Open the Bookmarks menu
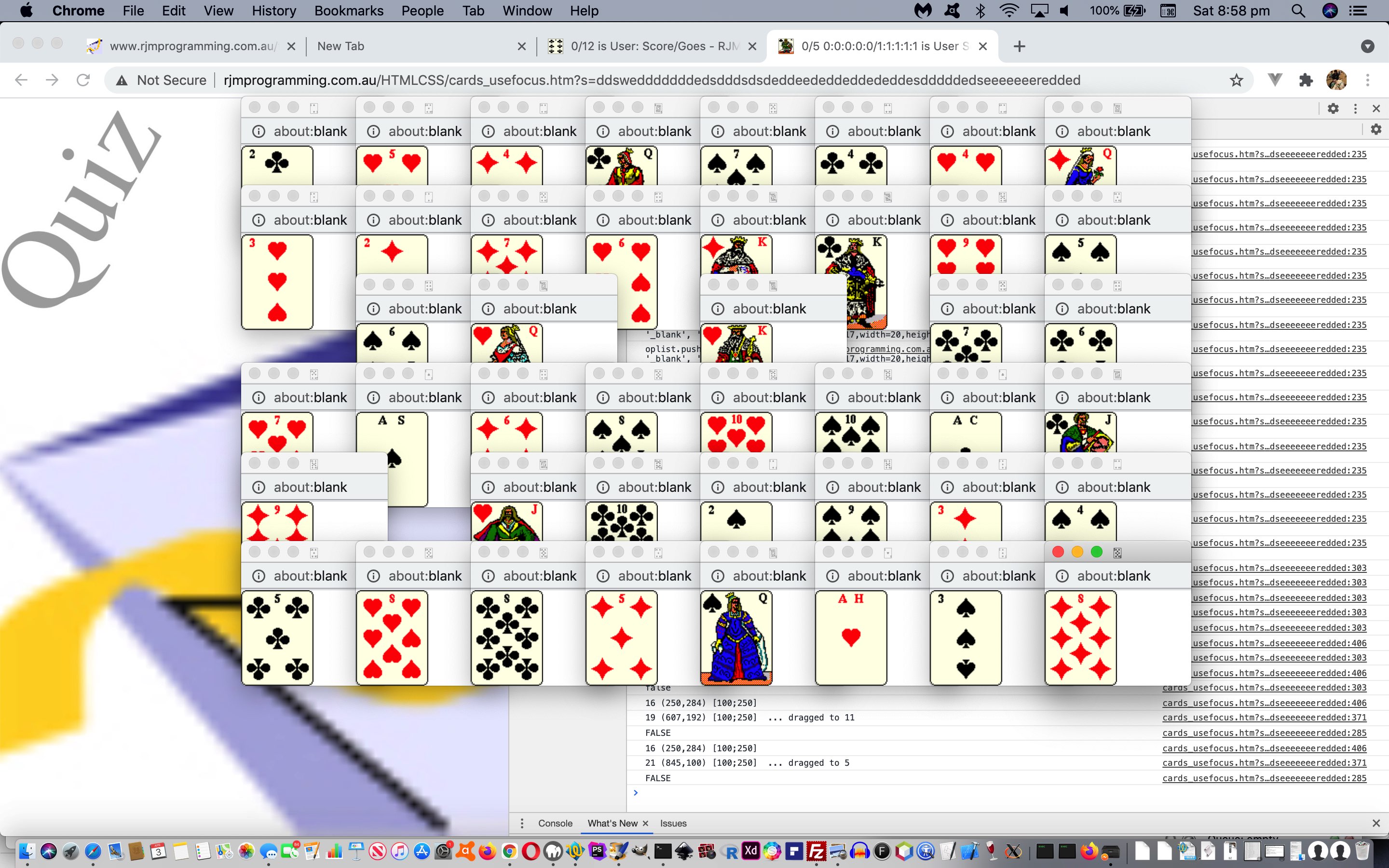Screen dimensions: 1389x868 (349, 10)
